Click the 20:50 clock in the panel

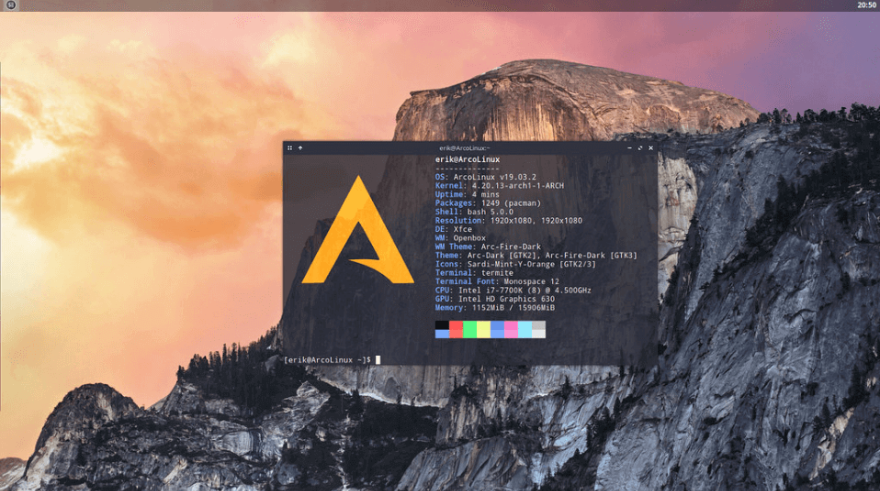(867, 5)
